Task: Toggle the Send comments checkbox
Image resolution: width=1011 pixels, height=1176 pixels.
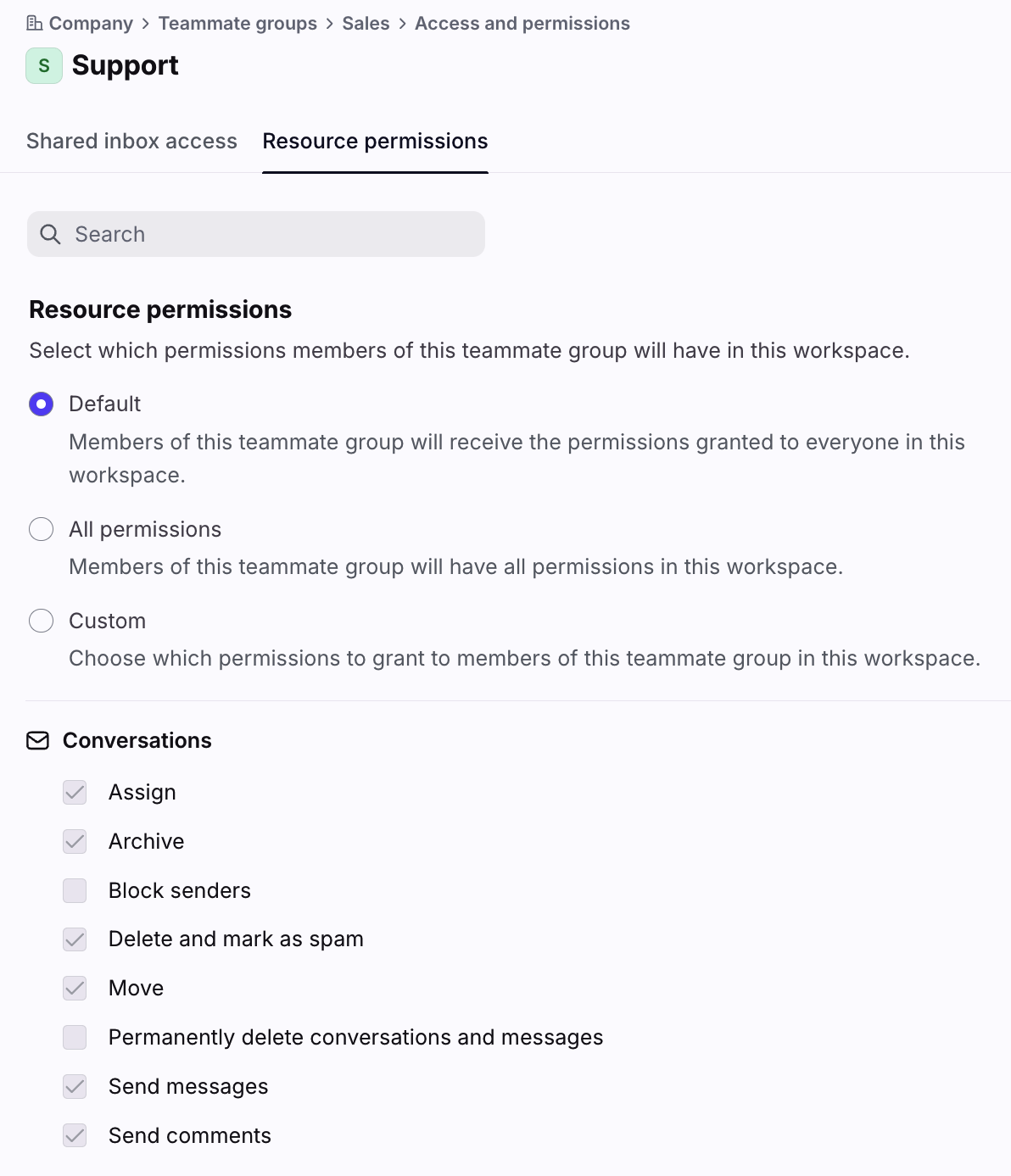Action: 75,1136
